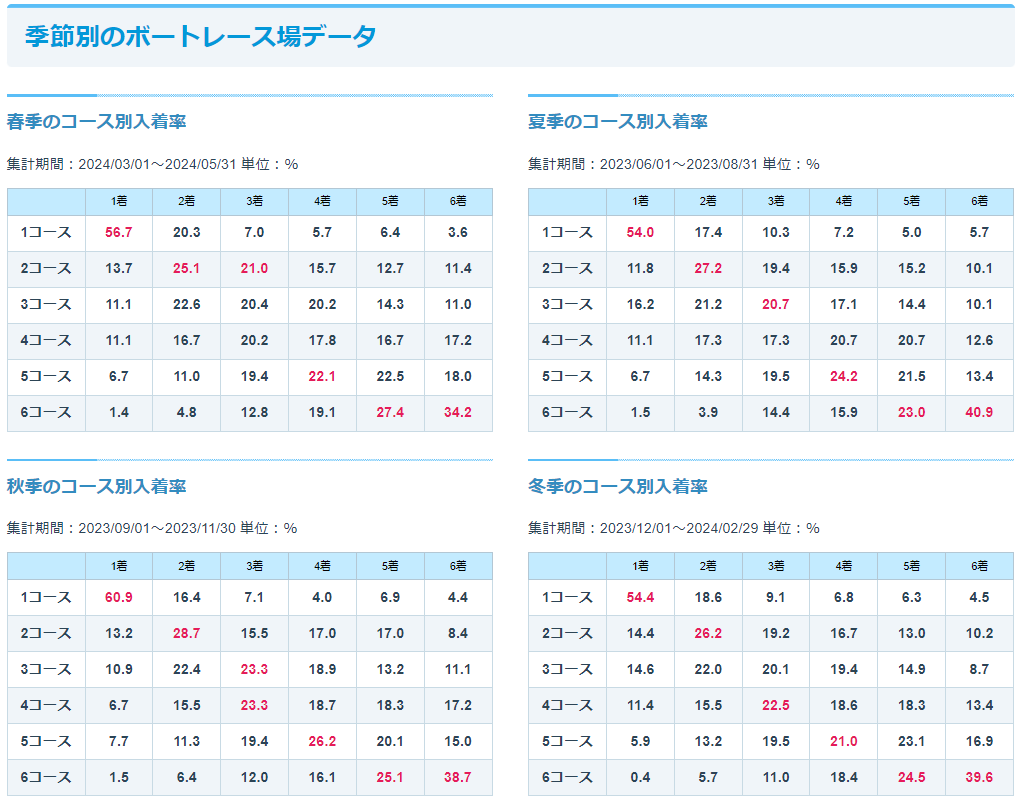
Task: Select the 39.6 cell in the winter table
Action: 979,777
